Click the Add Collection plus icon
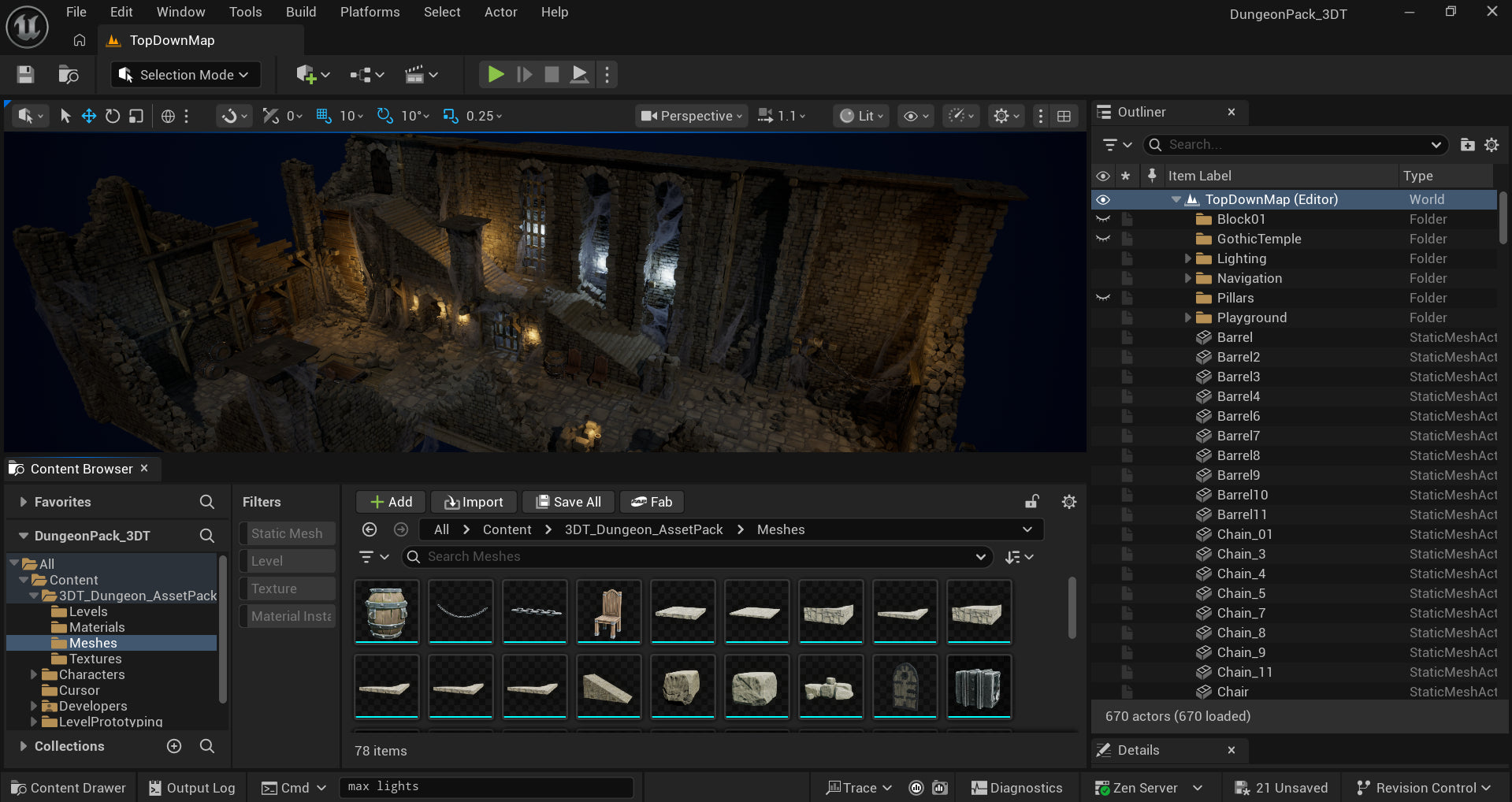1512x802 pixels. (x=174, y=746)
